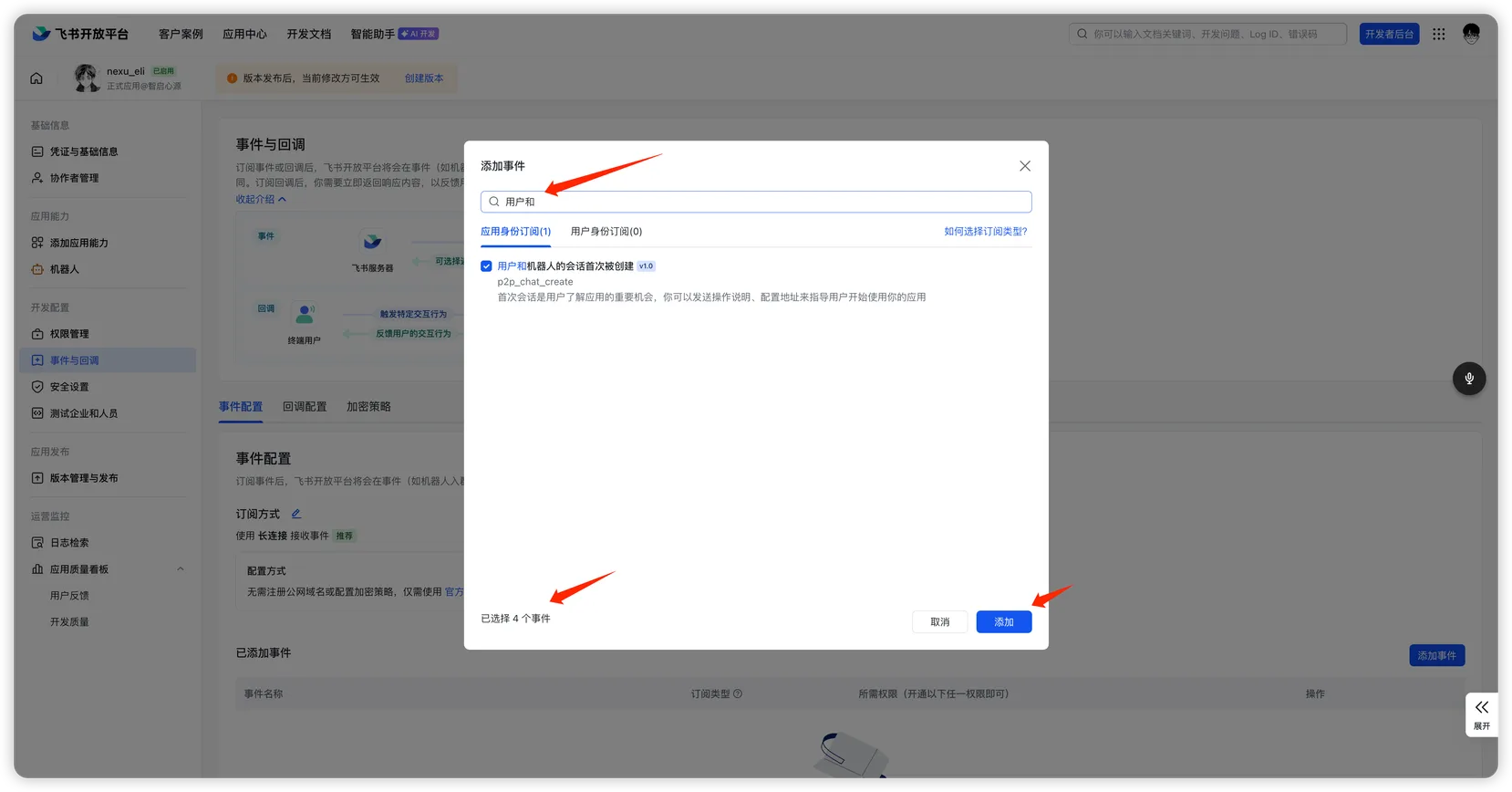Close the 添加事件 dialog
Image resolution: width=1512 pixels, height=792 pixels.
[1024, 166]
